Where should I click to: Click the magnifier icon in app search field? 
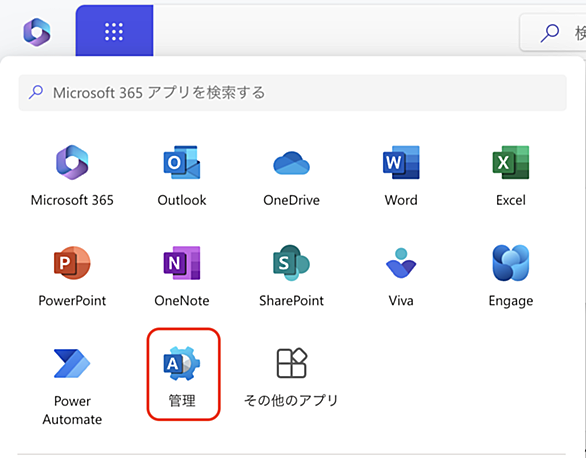point(36,92)
